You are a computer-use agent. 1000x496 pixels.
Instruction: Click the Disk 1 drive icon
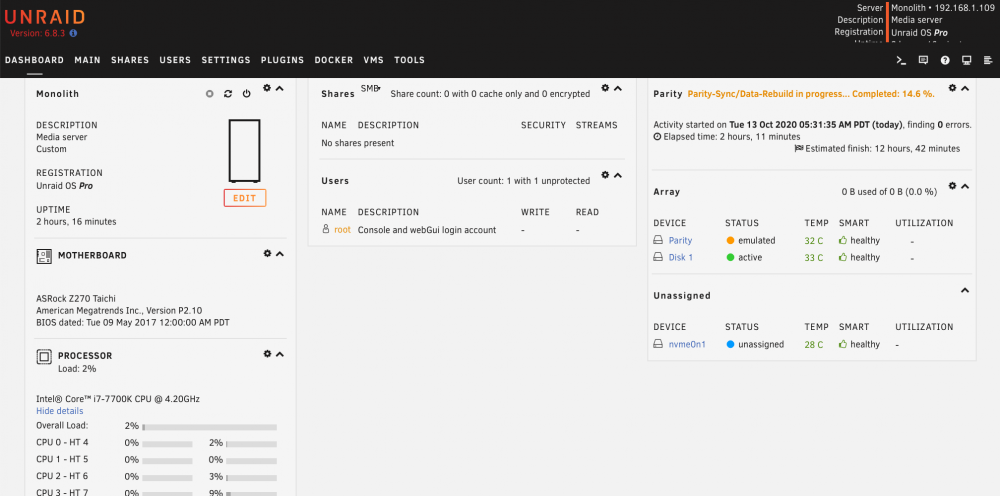(x=658, y=258)
